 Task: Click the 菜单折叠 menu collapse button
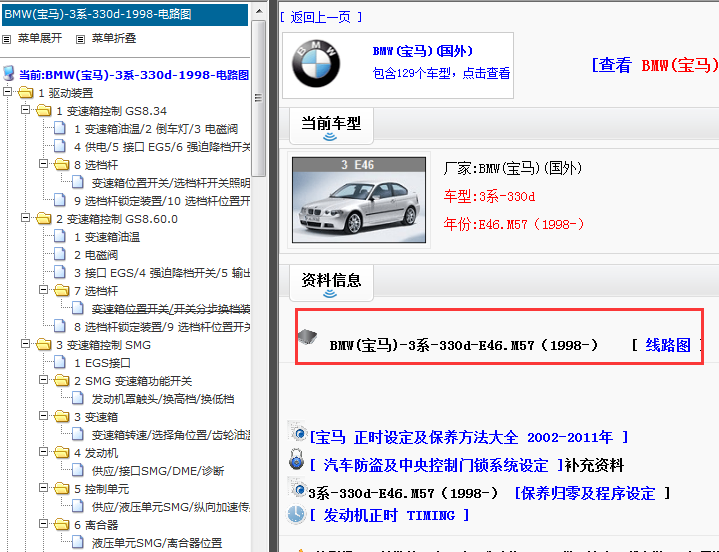pos(113,38)
